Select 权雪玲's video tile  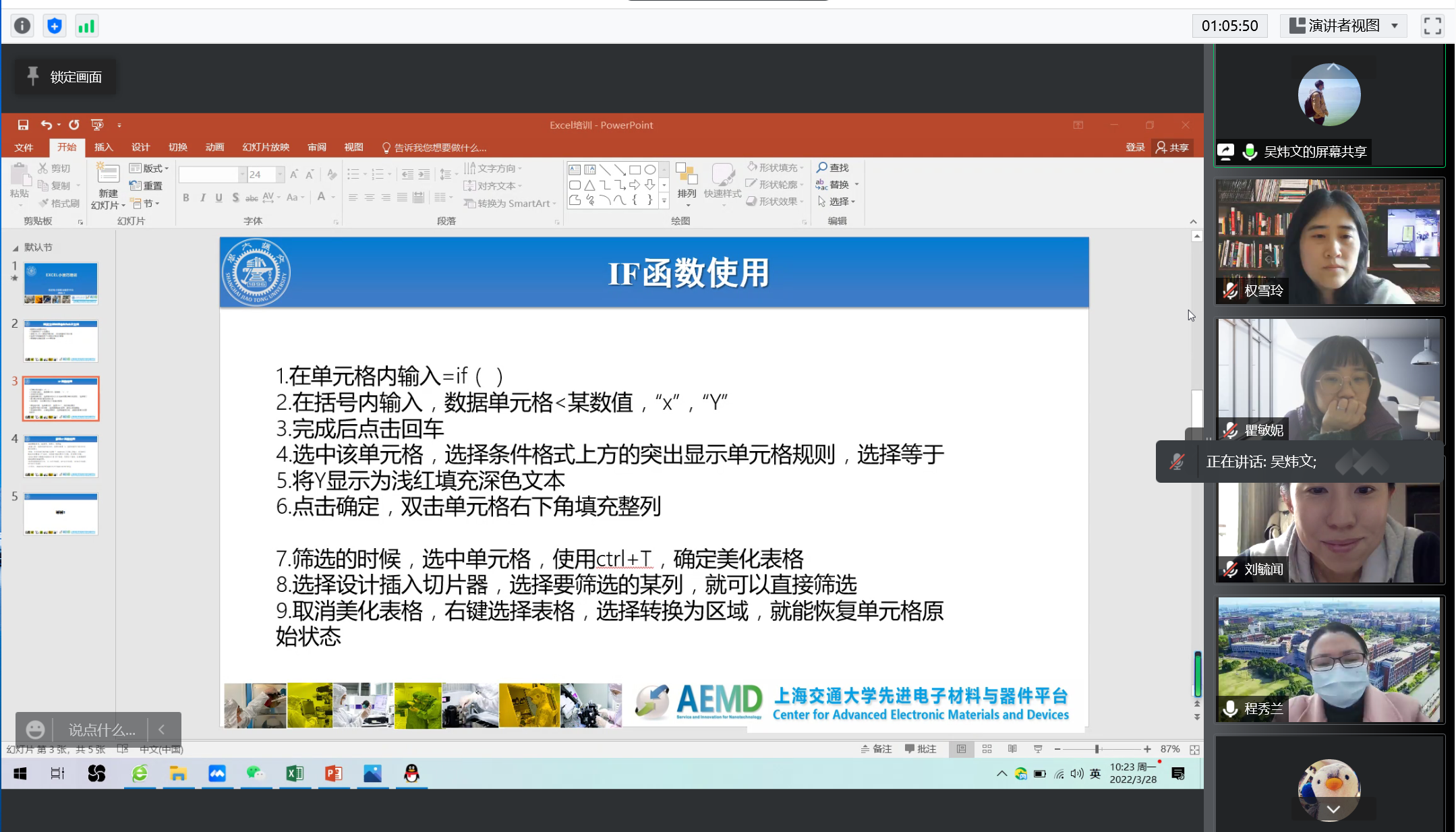(1329, 241)
